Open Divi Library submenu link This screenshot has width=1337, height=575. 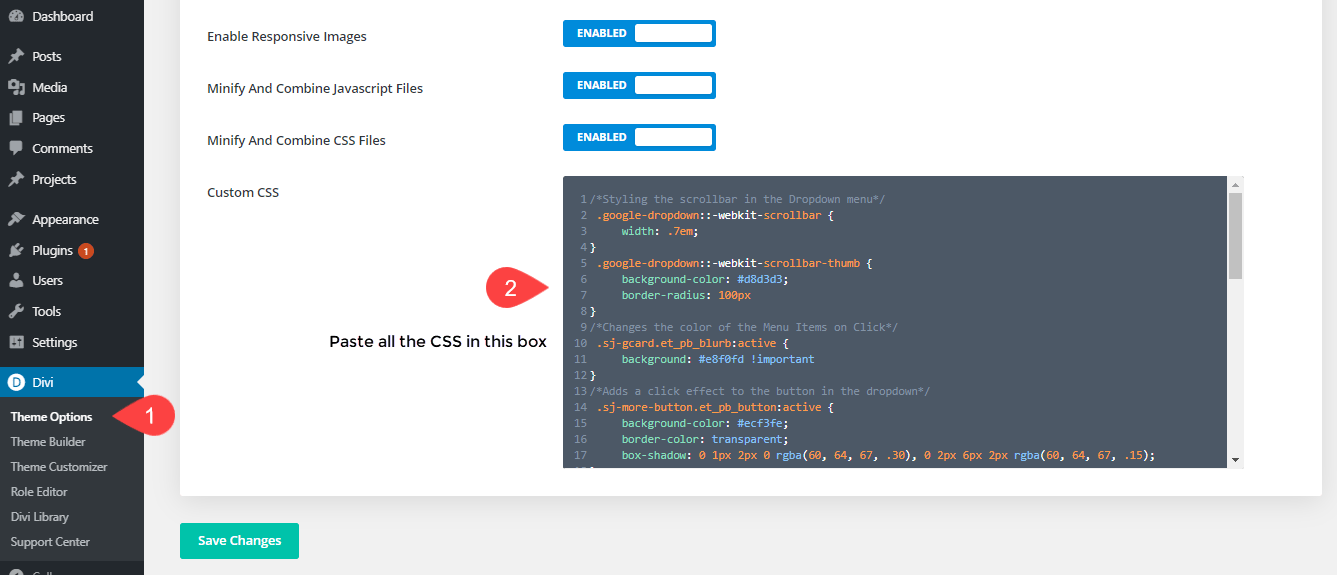pos(40,517)
